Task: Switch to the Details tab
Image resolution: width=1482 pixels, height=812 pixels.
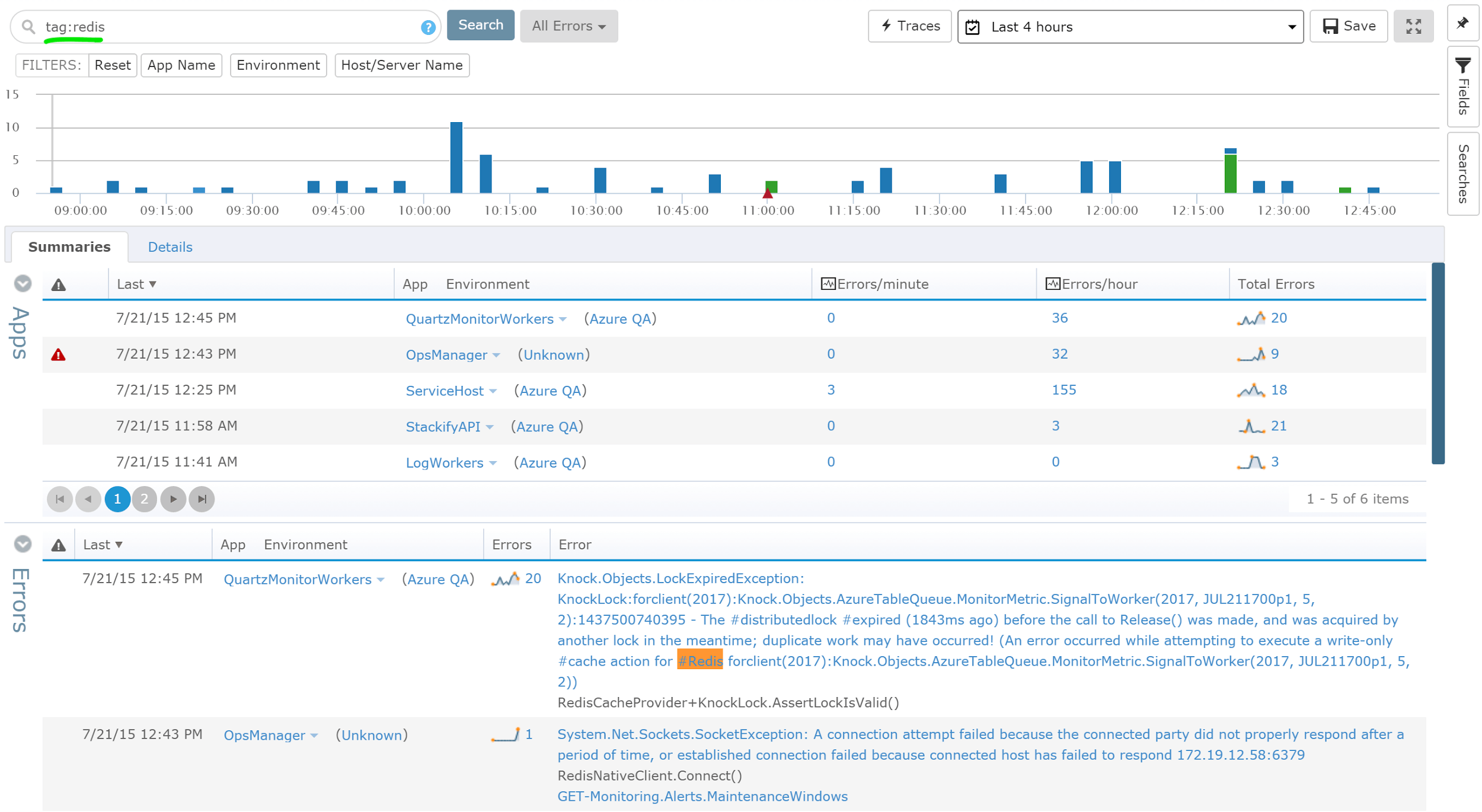Action: [x=170, y=247]
